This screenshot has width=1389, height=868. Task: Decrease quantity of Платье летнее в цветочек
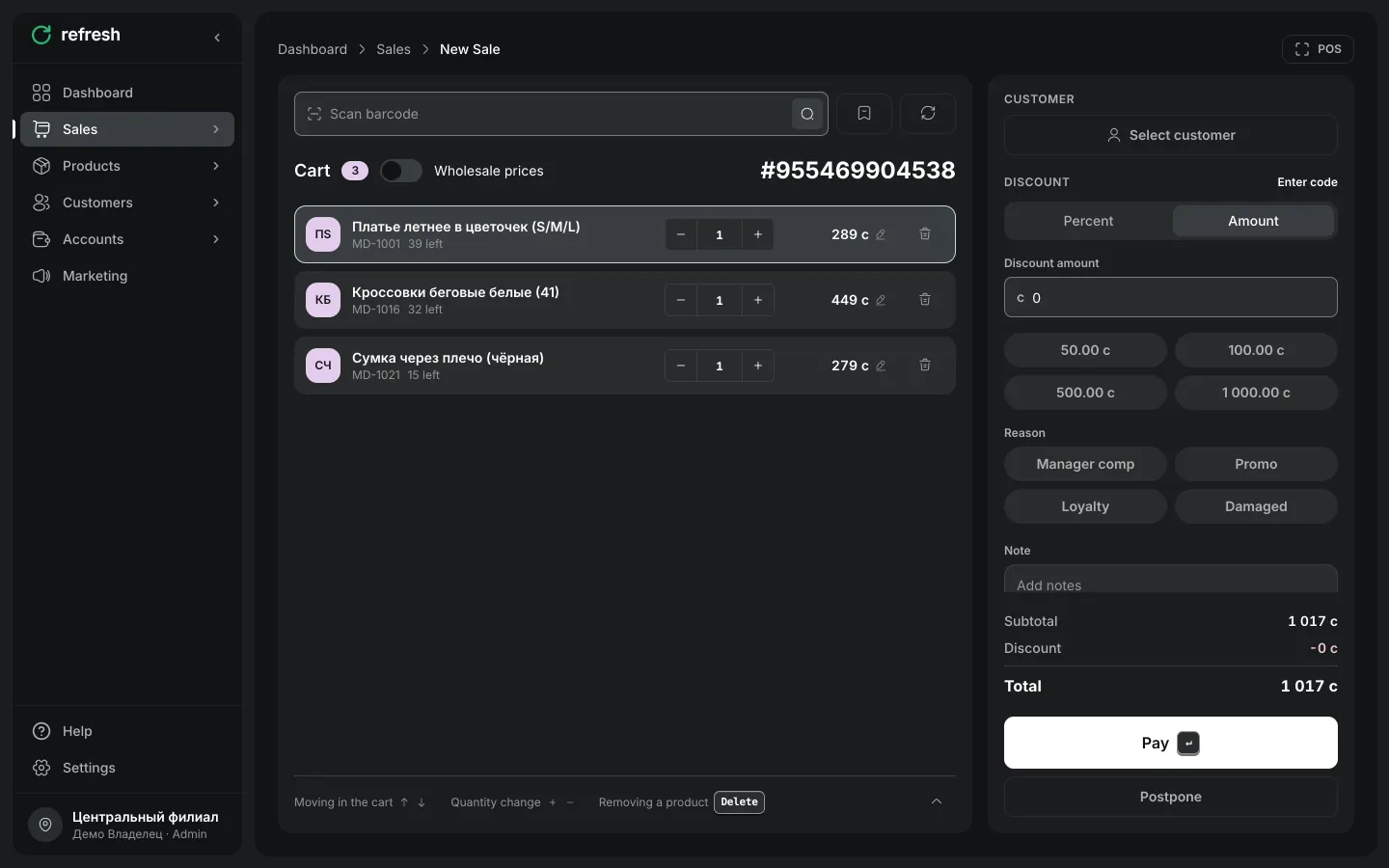click(x=681, y=234)
